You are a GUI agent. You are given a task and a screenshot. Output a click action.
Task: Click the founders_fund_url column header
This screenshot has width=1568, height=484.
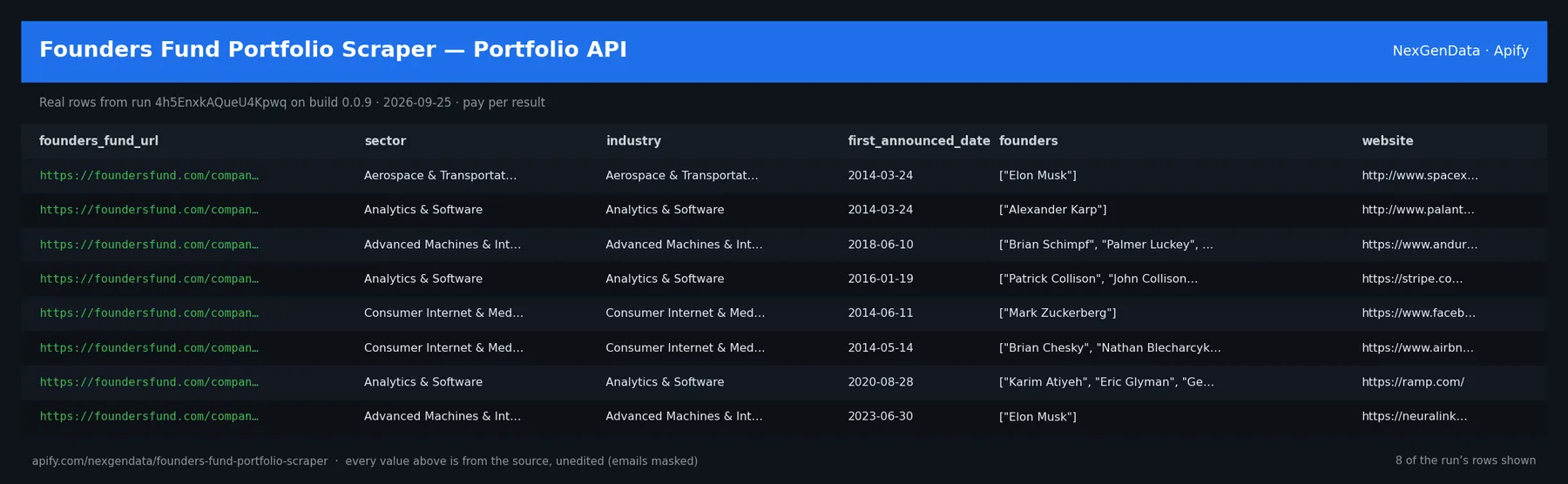click(x=98, y=141)
